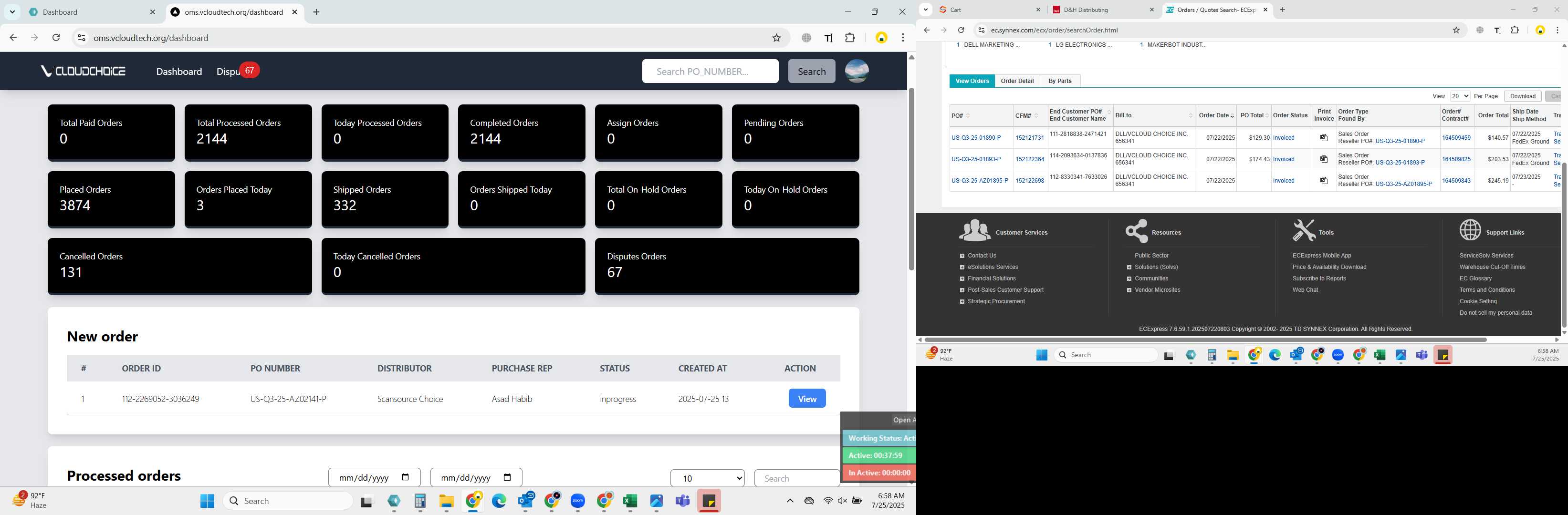This screenshot has width=1568, height=515.
Task: Click the Synnex page horizontal scrollbar
Action: (x=1205, y=339)
